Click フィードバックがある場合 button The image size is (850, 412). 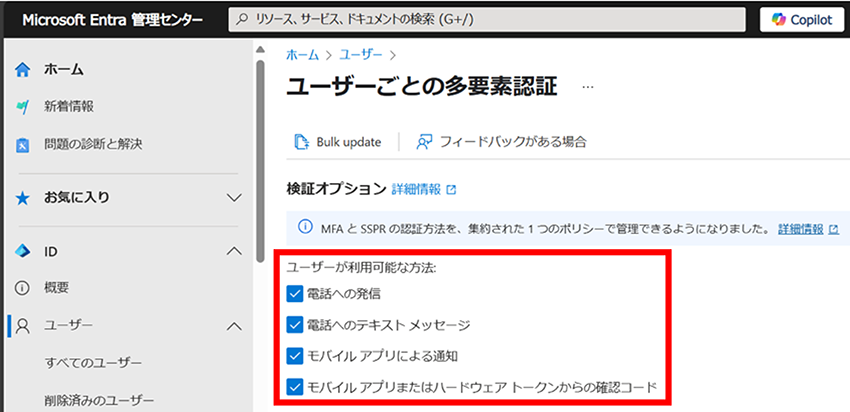pos(501,142)
